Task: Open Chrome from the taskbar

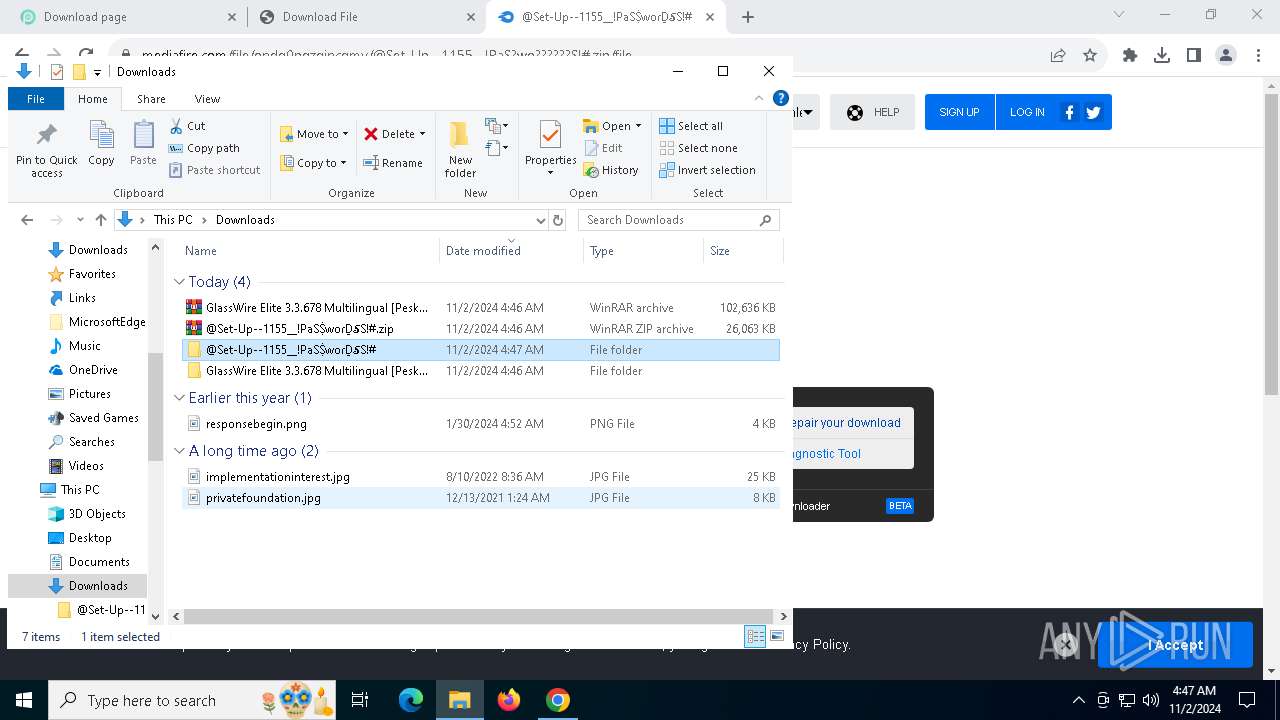Action: (x=558, y=700)
